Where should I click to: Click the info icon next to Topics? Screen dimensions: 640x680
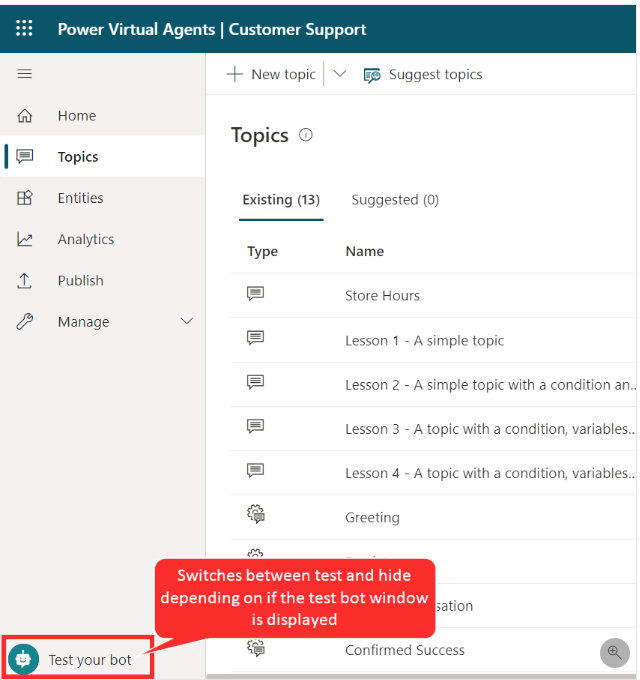306,135
